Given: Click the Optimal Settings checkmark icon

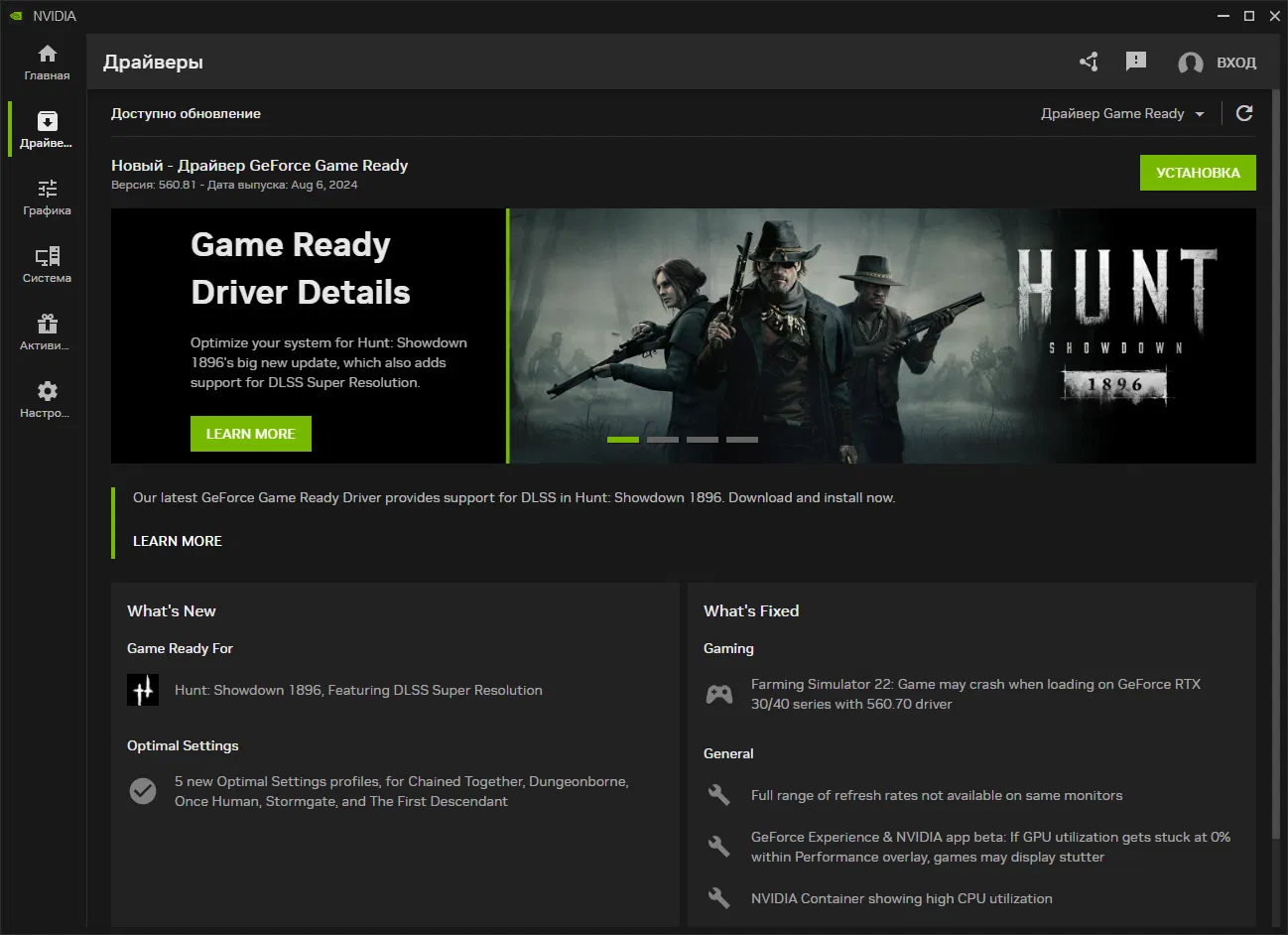Looking at the screenshot, I should (143, 791).
